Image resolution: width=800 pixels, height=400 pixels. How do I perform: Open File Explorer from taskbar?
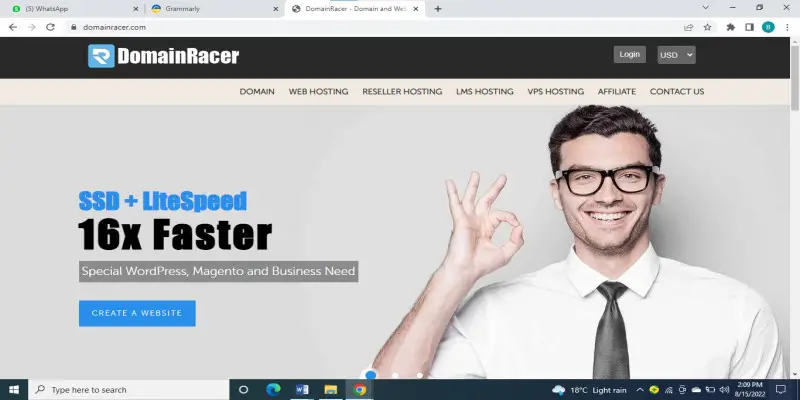331,390
